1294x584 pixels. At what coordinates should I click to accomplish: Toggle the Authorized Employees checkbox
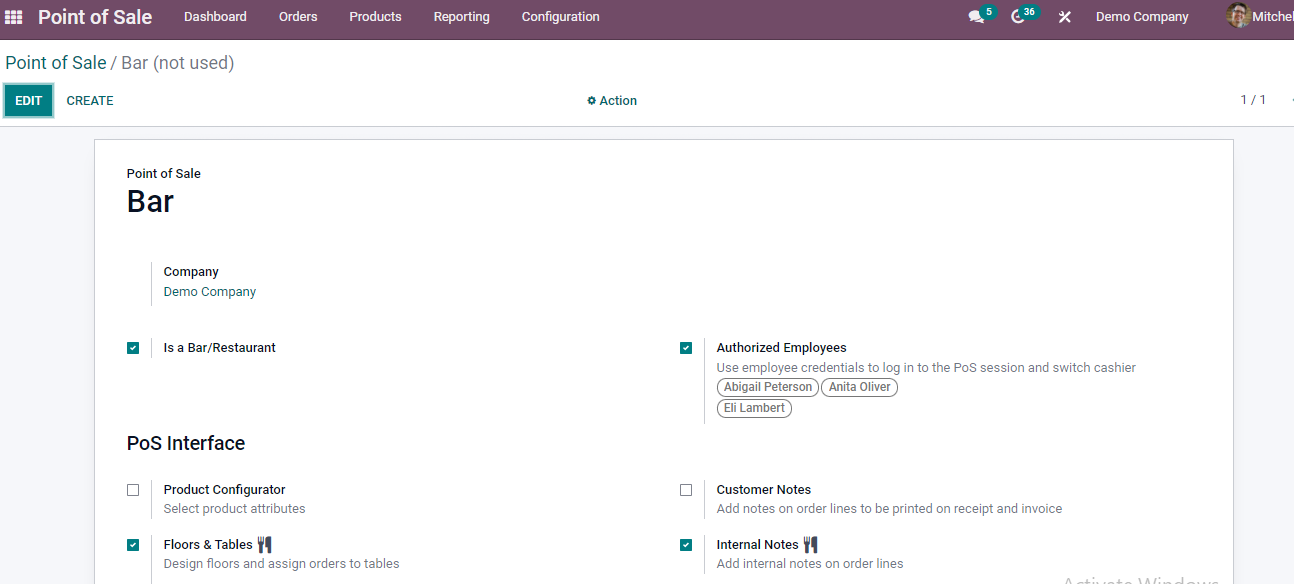tap(686, 348)
